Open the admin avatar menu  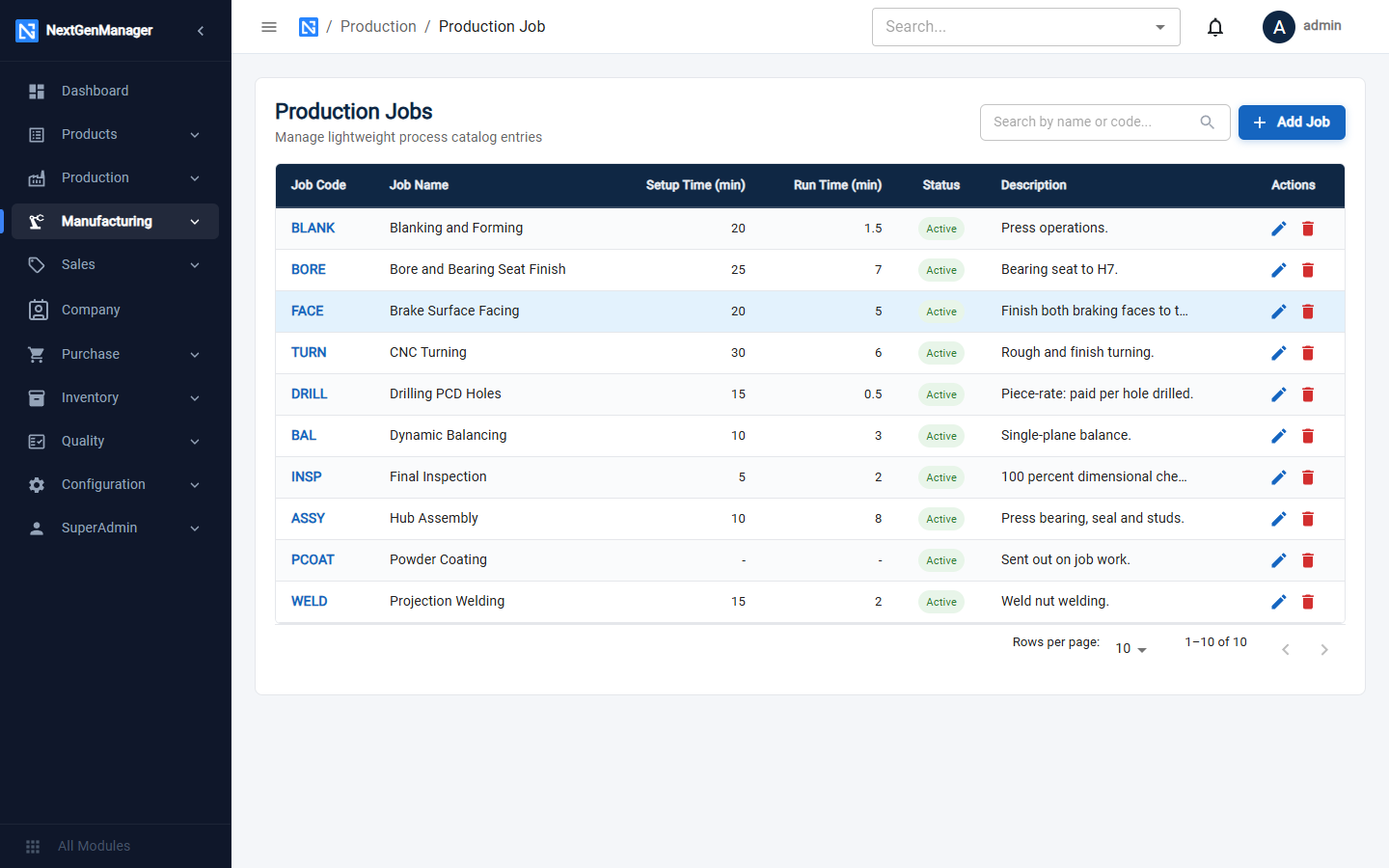tap(1279, 27)
